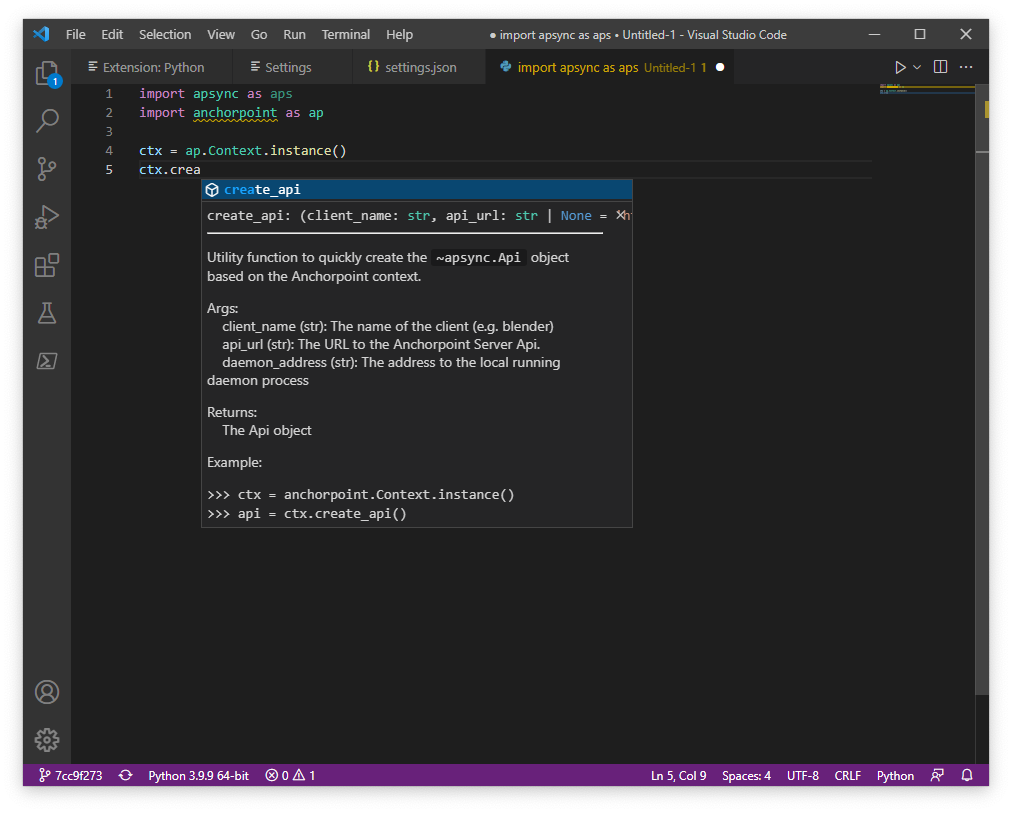Open the Extensions view icon
Viewport: 1012px width, 813px height.
tap(47, 265)
